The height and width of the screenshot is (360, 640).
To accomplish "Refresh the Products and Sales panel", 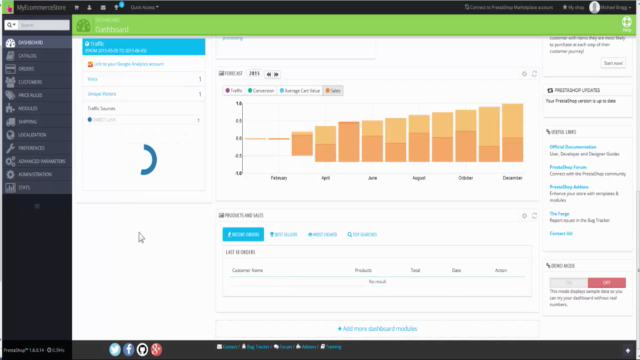I will pyautogui.click(x=534, y=216).
